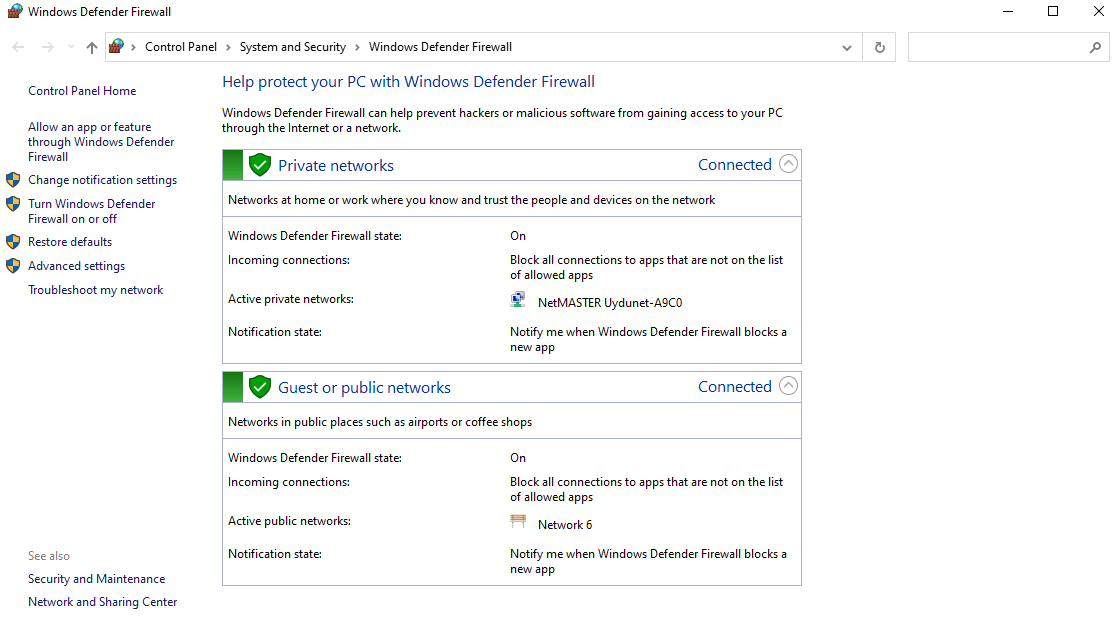Open the recent pages dropdown next to forward arrow

[x=70, y=46]
